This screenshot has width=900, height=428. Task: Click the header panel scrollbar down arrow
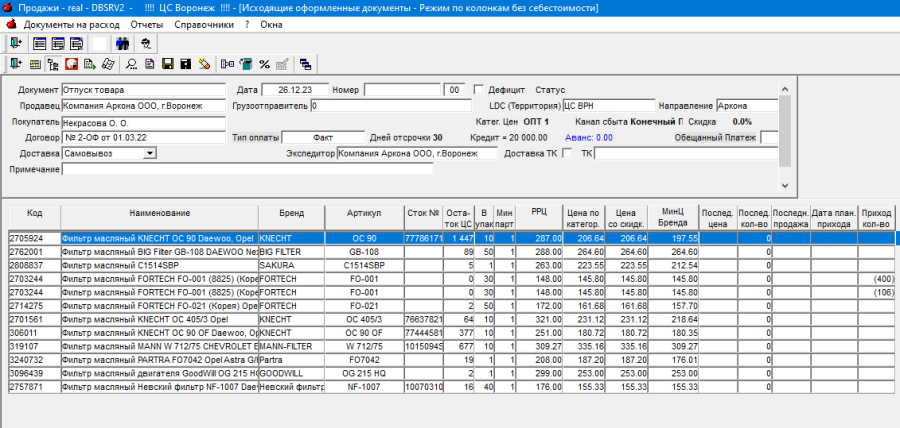pos(785,185)
